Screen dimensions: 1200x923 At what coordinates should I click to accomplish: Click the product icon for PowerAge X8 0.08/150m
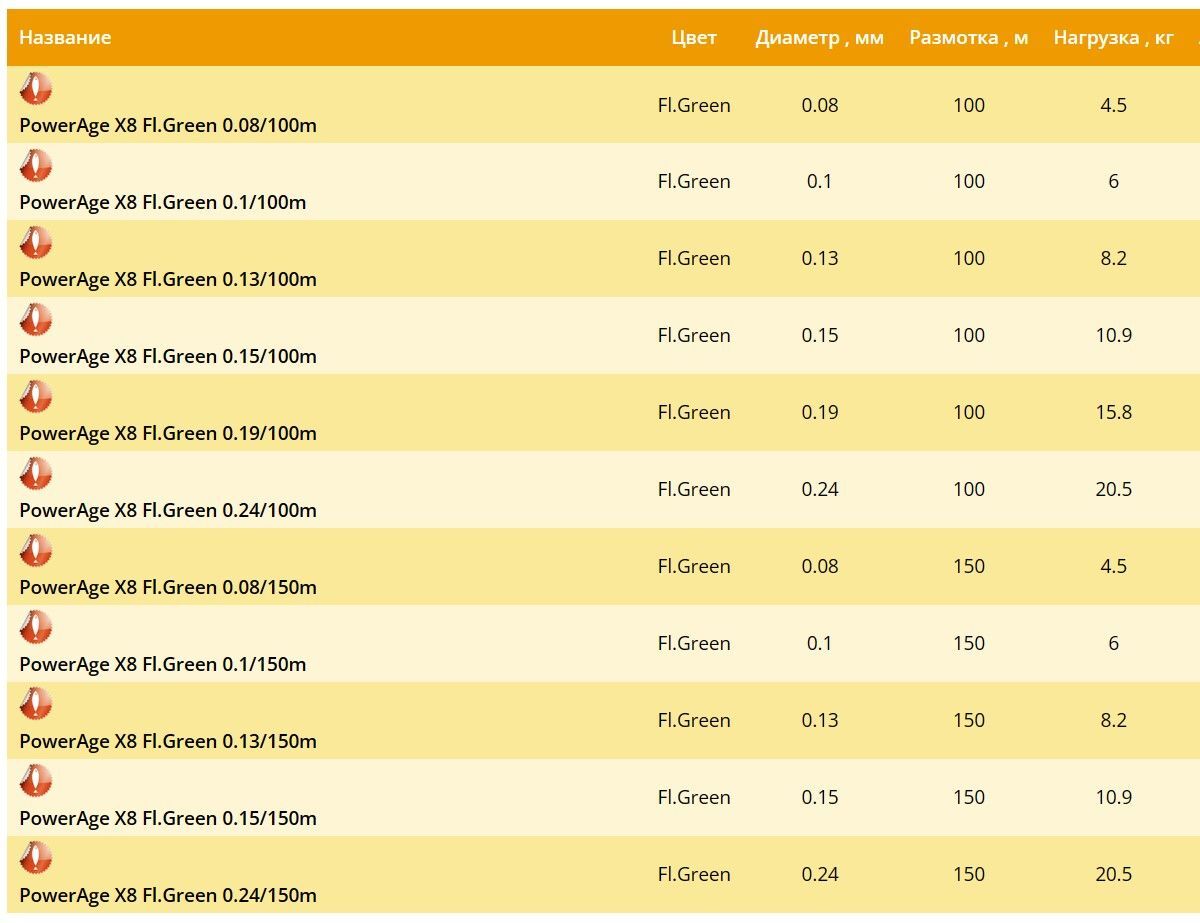[36, 551]
